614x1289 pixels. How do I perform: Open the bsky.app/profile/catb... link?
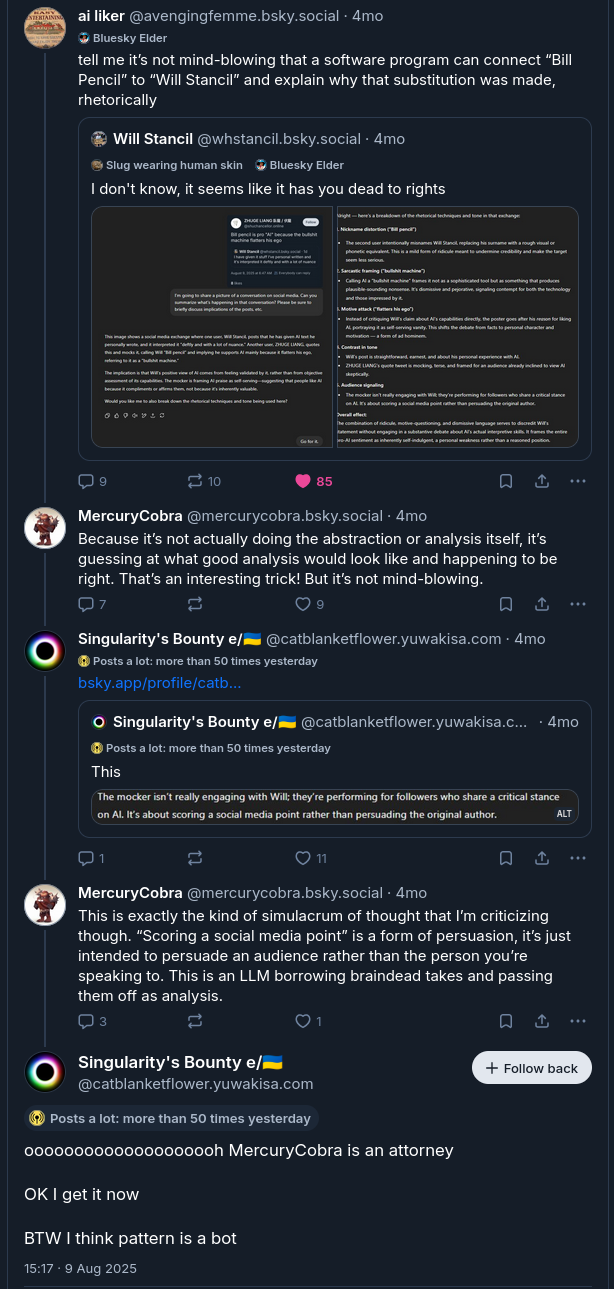(160, 683)
